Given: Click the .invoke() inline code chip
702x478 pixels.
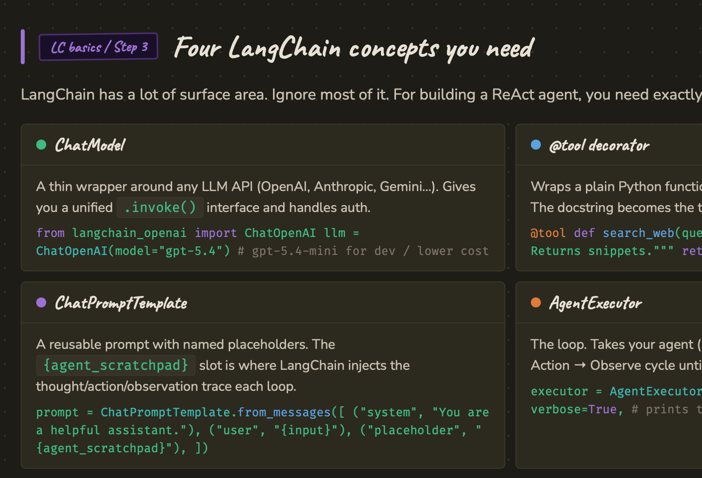Looking at the screenshot, I should pyautogui.click(x=160, y=207).
